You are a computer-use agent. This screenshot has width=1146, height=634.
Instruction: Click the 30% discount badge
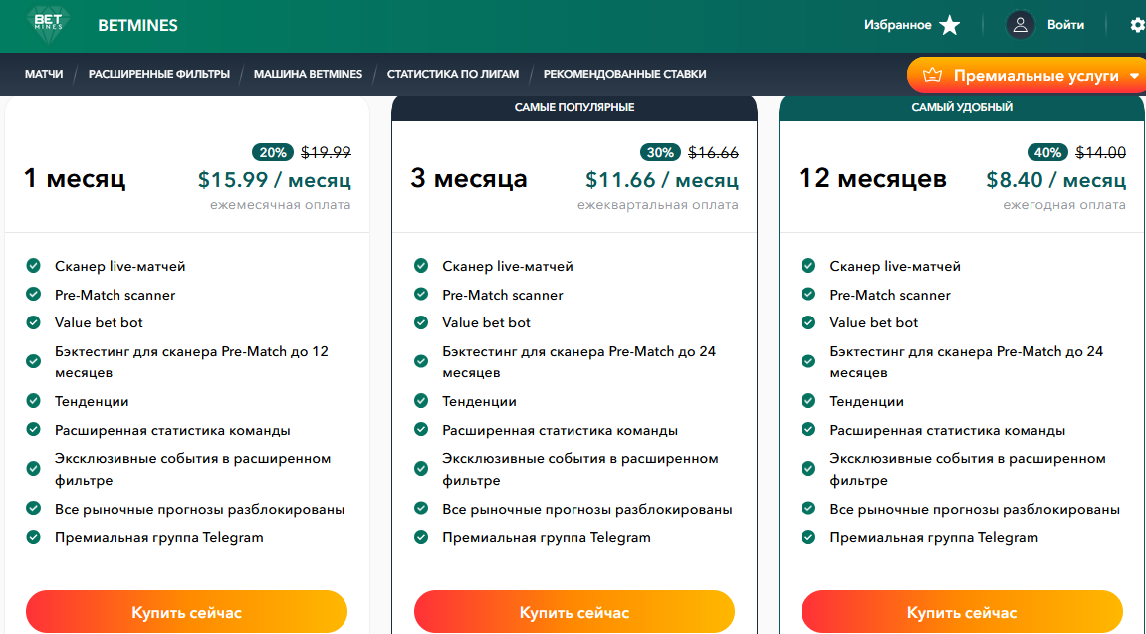point(660,152)
